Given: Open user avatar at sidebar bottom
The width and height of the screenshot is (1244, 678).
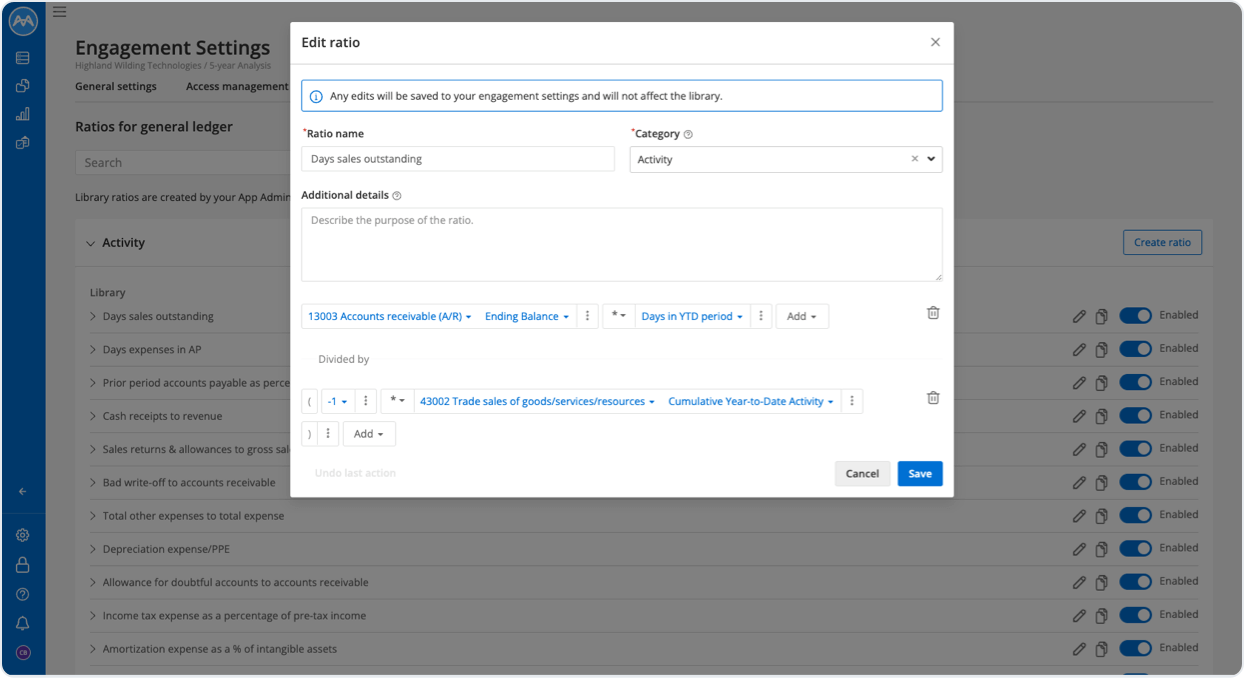Looking at the screenshot, I should click(x=23, y=652).
